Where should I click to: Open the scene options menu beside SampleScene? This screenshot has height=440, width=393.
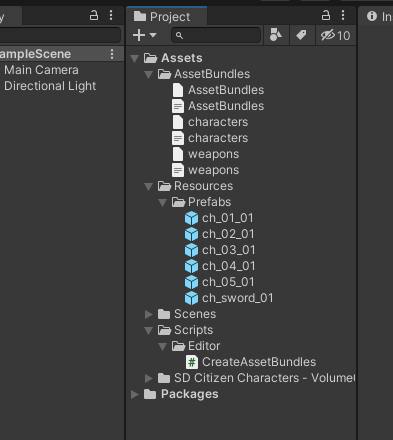(112, 54)
